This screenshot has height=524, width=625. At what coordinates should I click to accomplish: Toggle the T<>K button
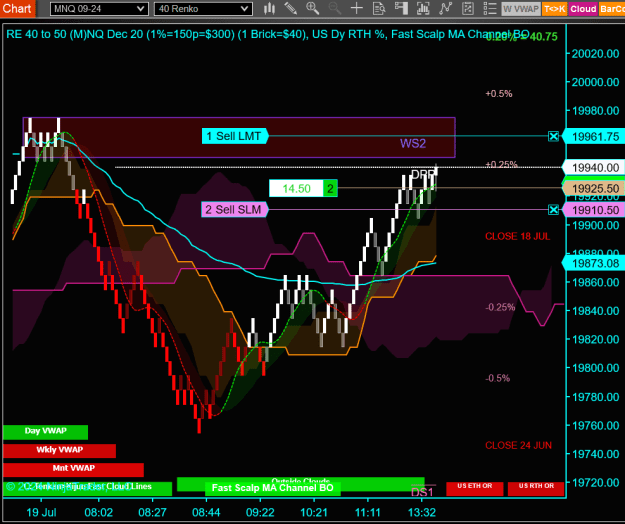pos(554,9)
